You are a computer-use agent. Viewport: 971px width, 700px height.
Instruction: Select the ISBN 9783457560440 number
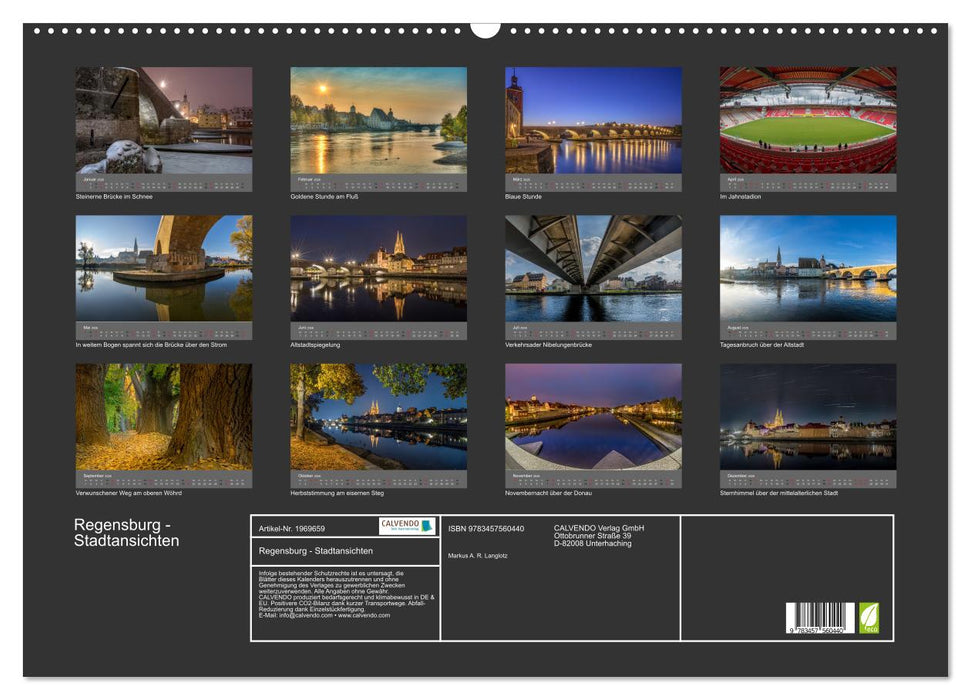486,527
